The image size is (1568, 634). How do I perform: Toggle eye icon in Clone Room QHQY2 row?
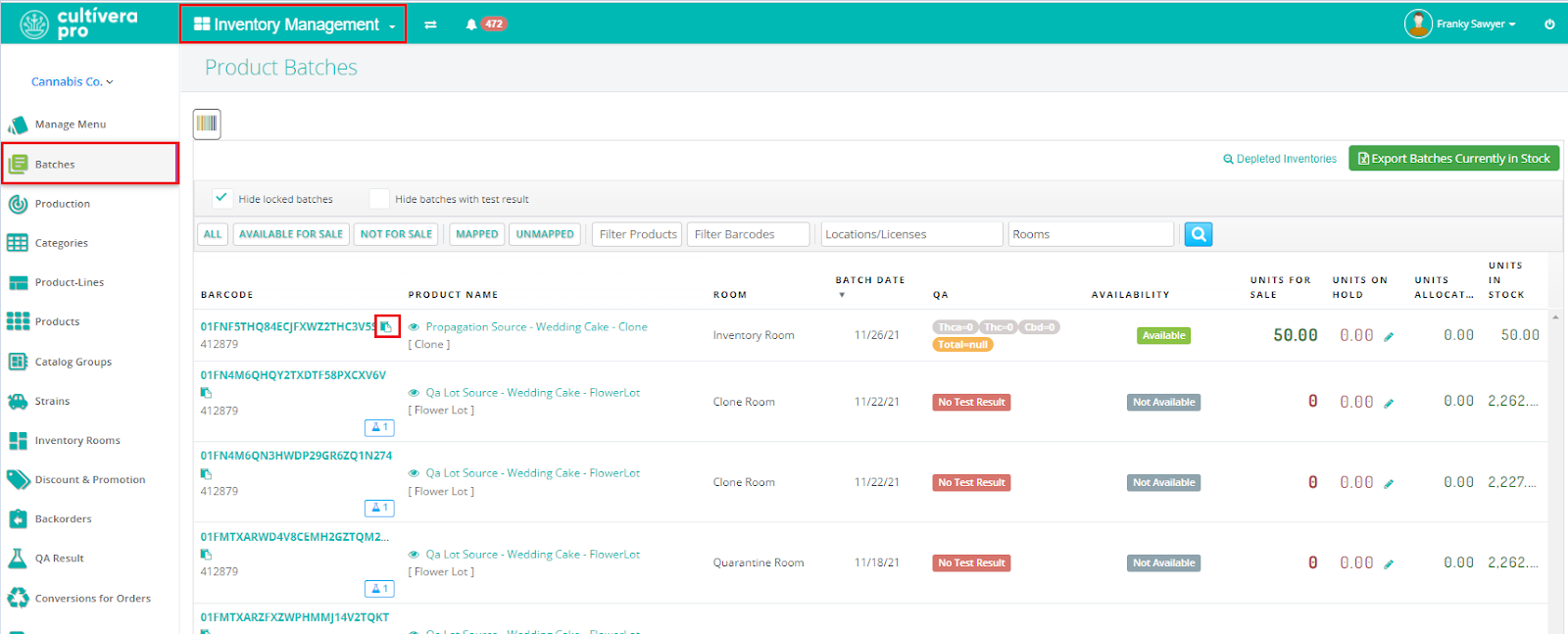(414, 393)
